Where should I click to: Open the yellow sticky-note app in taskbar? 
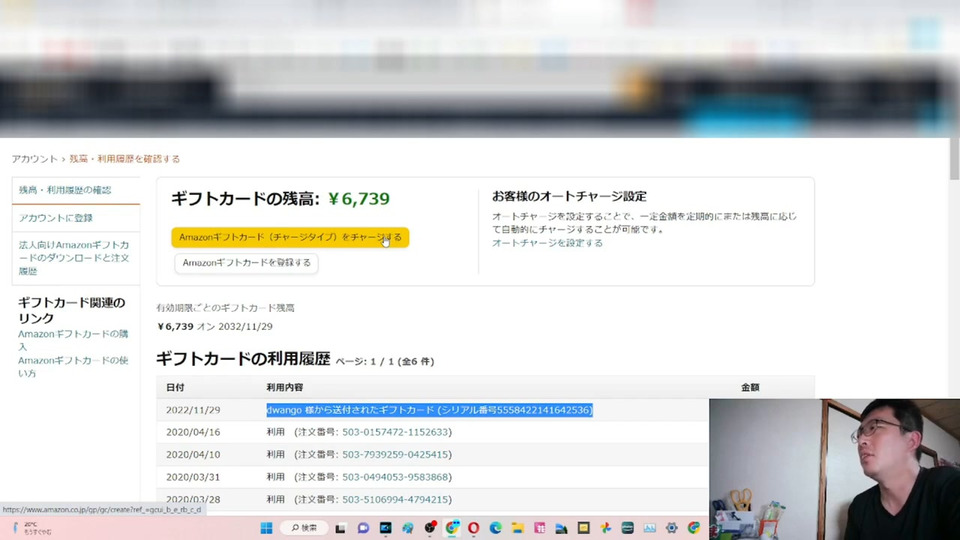coord(583,528)
